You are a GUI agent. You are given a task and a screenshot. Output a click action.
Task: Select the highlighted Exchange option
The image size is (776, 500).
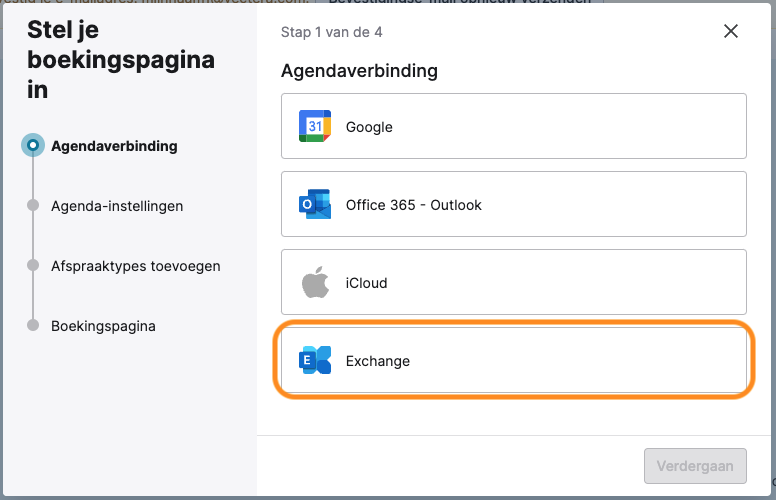tap(514, 360)
